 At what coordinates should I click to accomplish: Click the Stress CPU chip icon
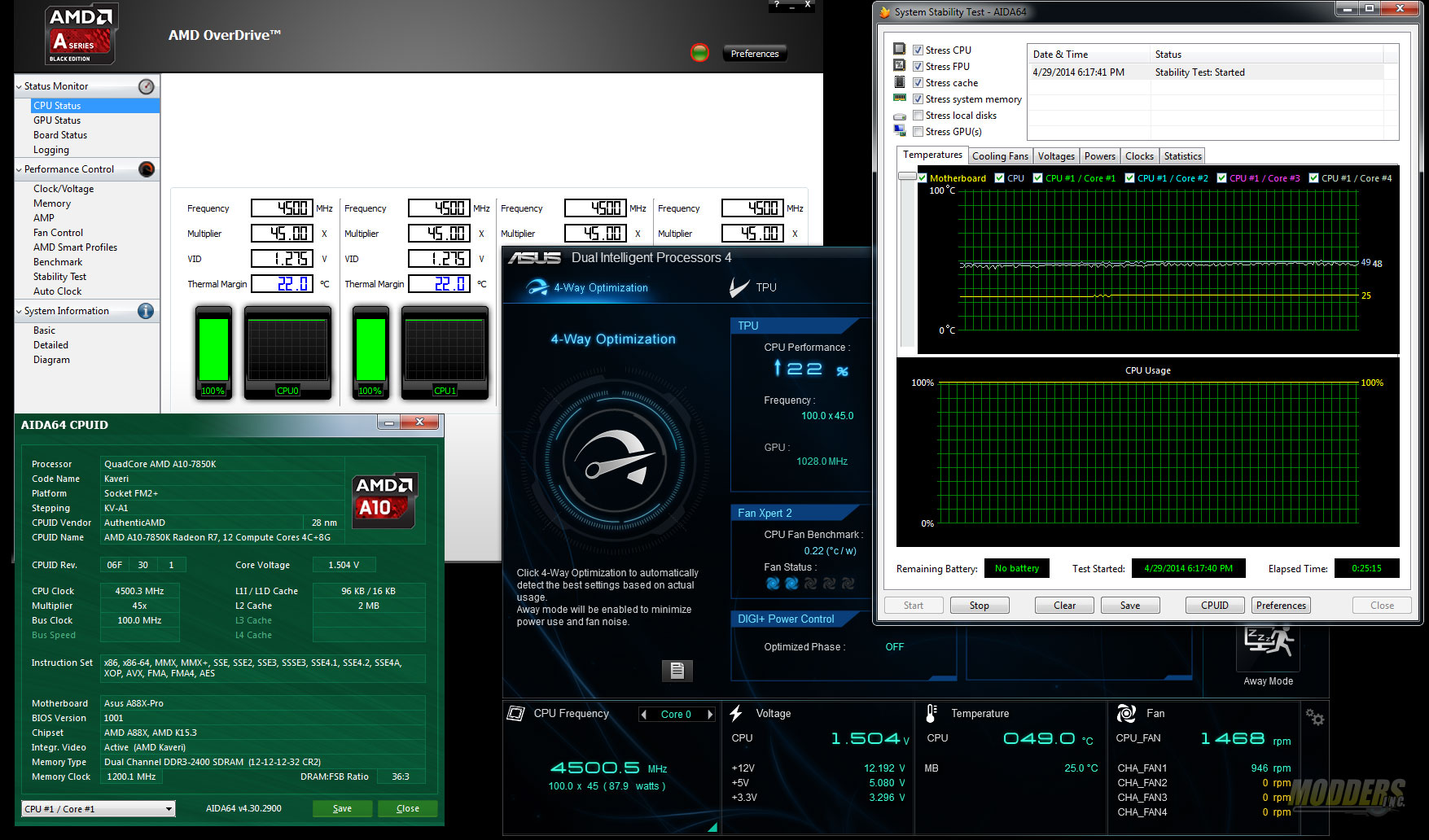(900, 50)
